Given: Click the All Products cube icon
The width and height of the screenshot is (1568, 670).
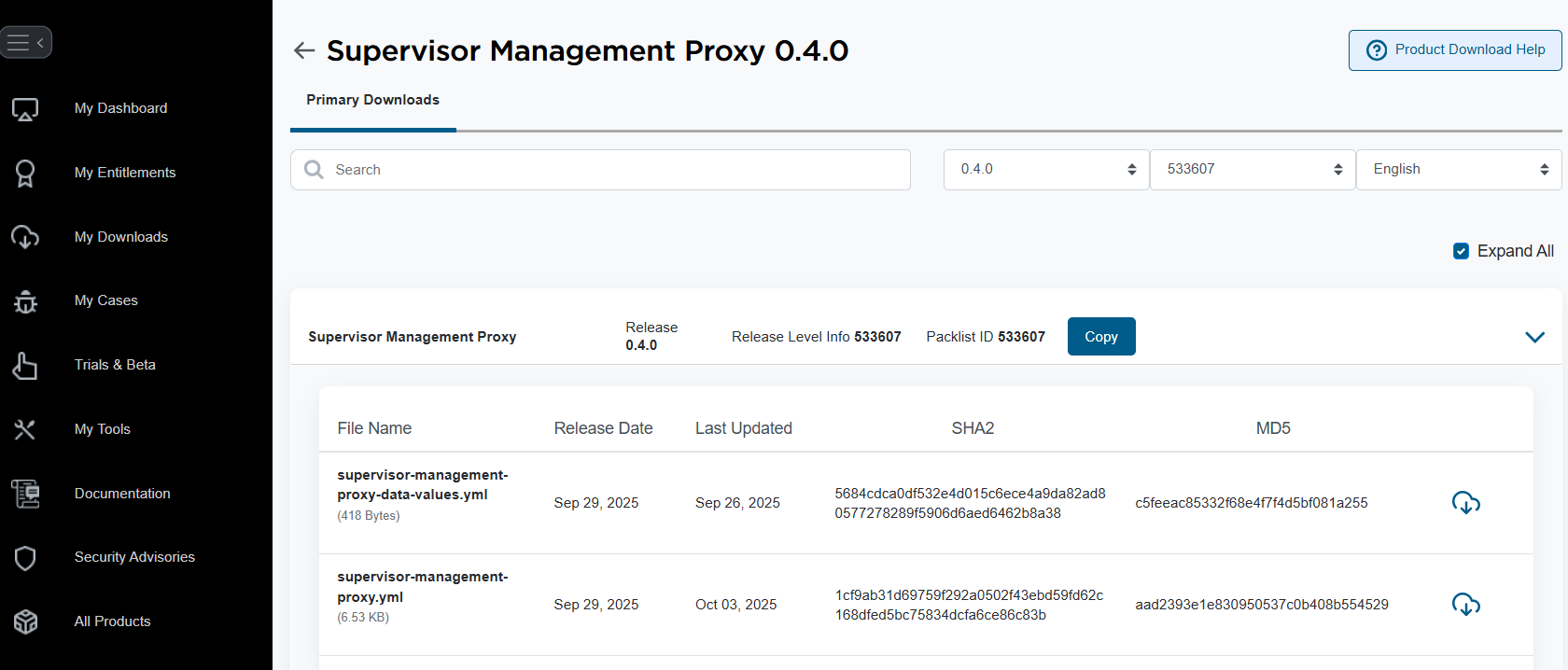Looking at the screenshot, I should (x=25, y=621).
